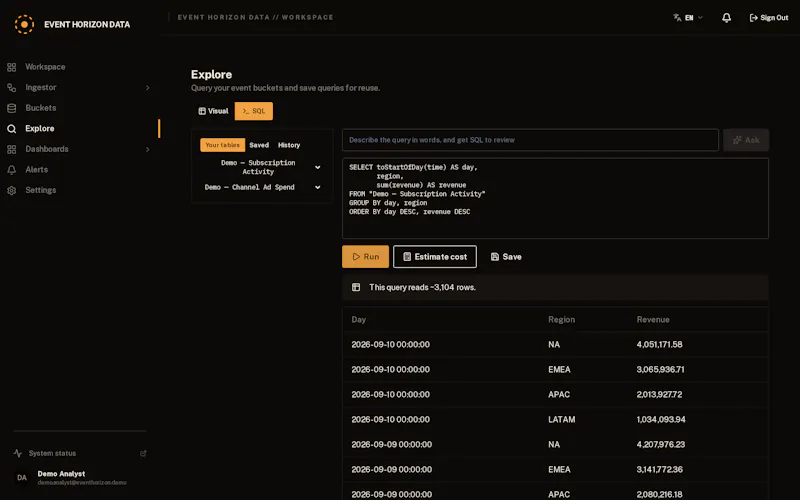Save the current query
The height and width of the screenshot is (500, 800).
tap(506, 257)
